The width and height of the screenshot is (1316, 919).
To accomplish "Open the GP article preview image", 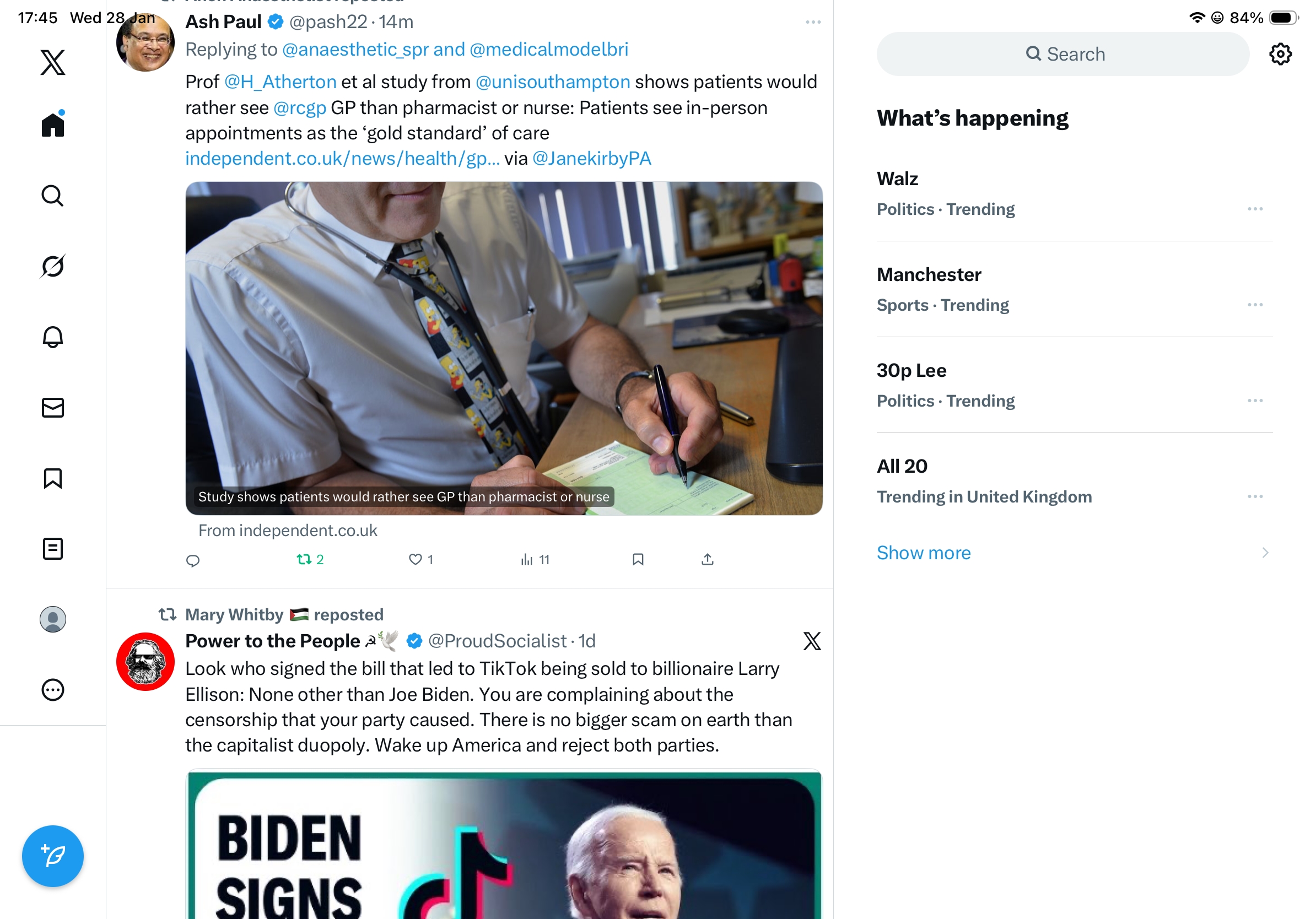I will pos(504,348).
